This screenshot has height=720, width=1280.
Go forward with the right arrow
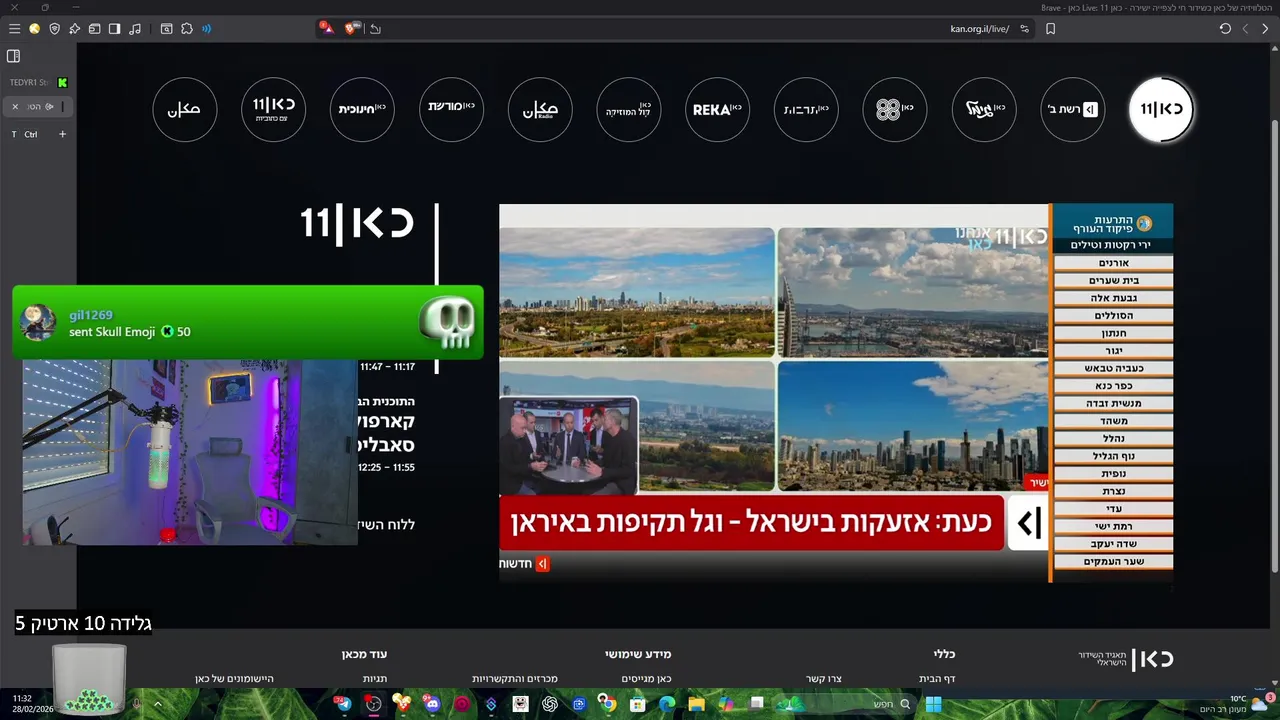tap(1265, 29)
